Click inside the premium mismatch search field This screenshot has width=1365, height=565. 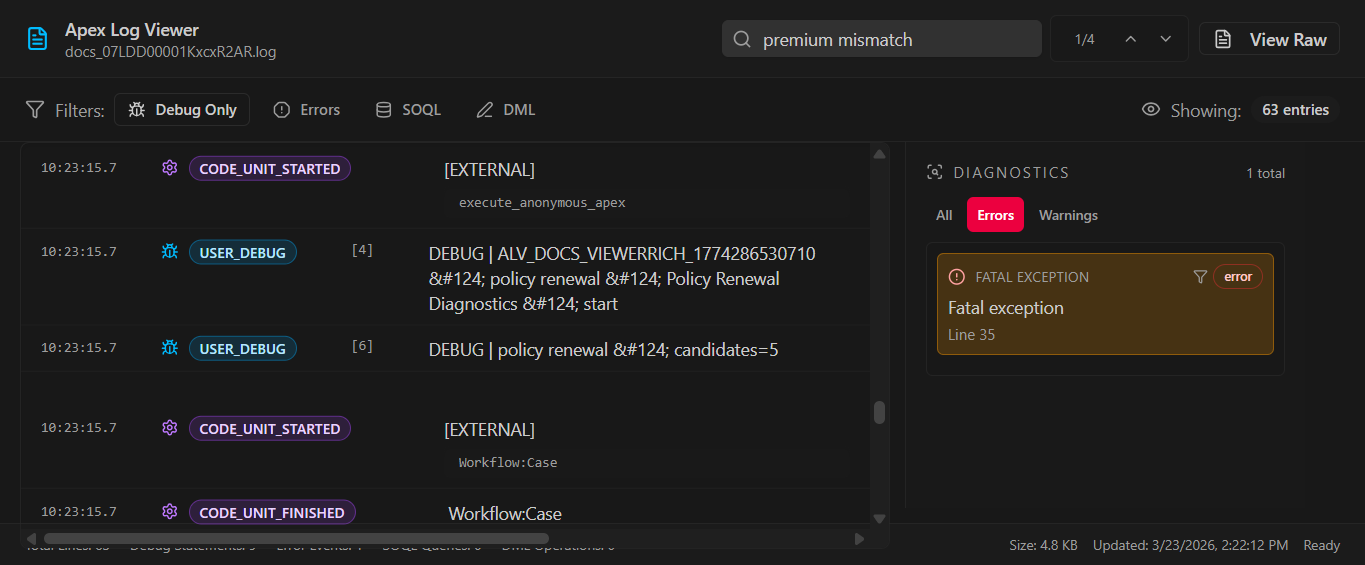tap(881, 40)
